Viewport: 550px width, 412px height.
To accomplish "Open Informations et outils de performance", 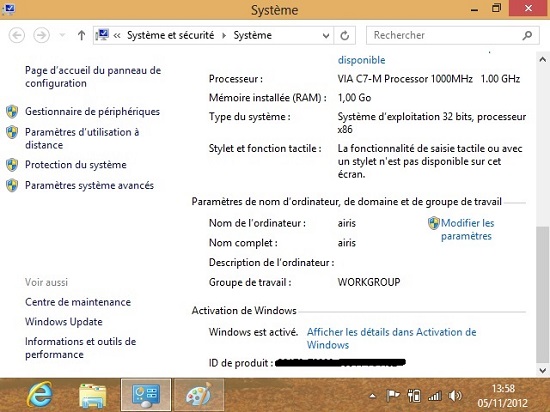I will click(x=80, y=348).
